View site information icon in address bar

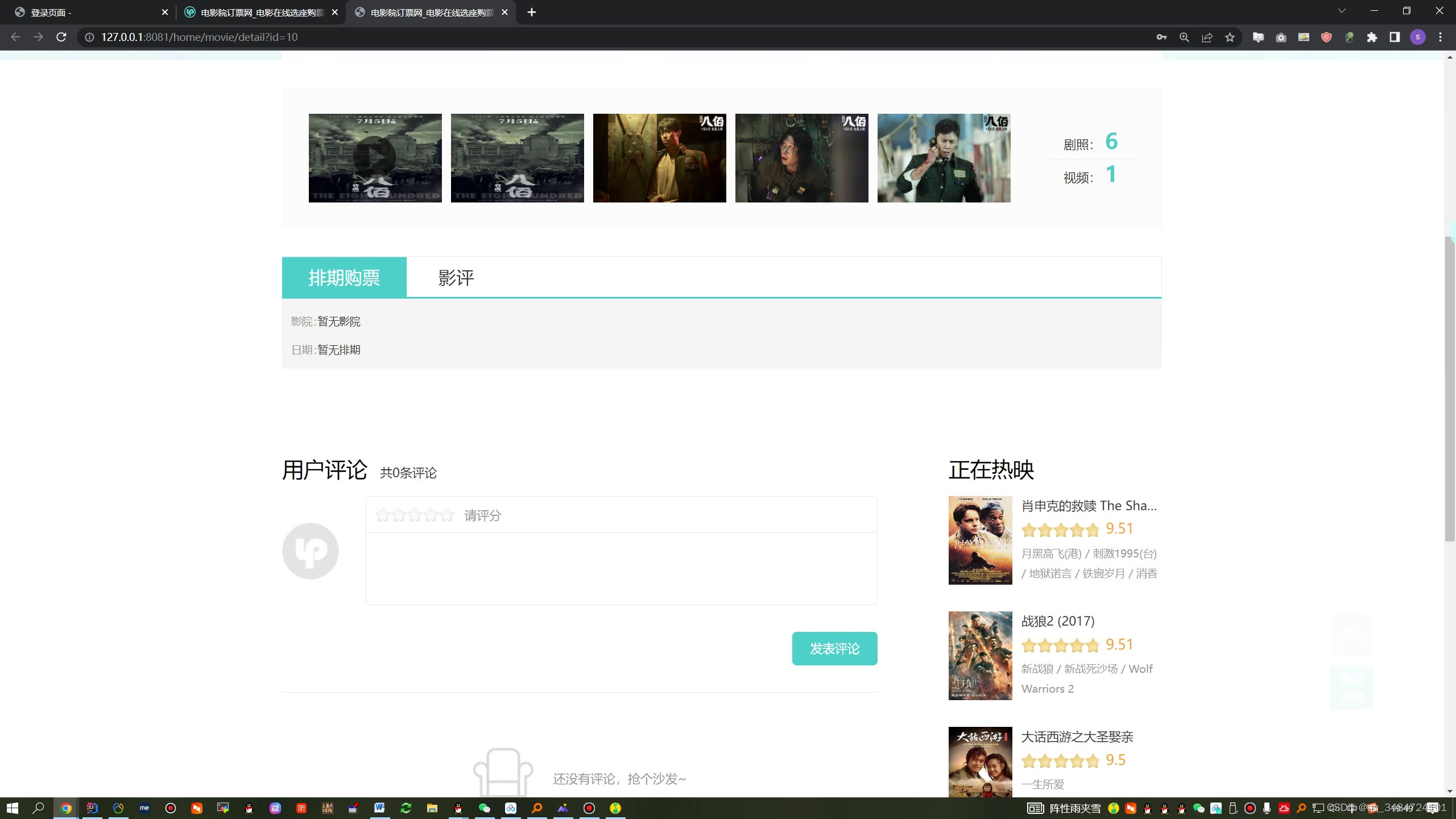point(89,37)
